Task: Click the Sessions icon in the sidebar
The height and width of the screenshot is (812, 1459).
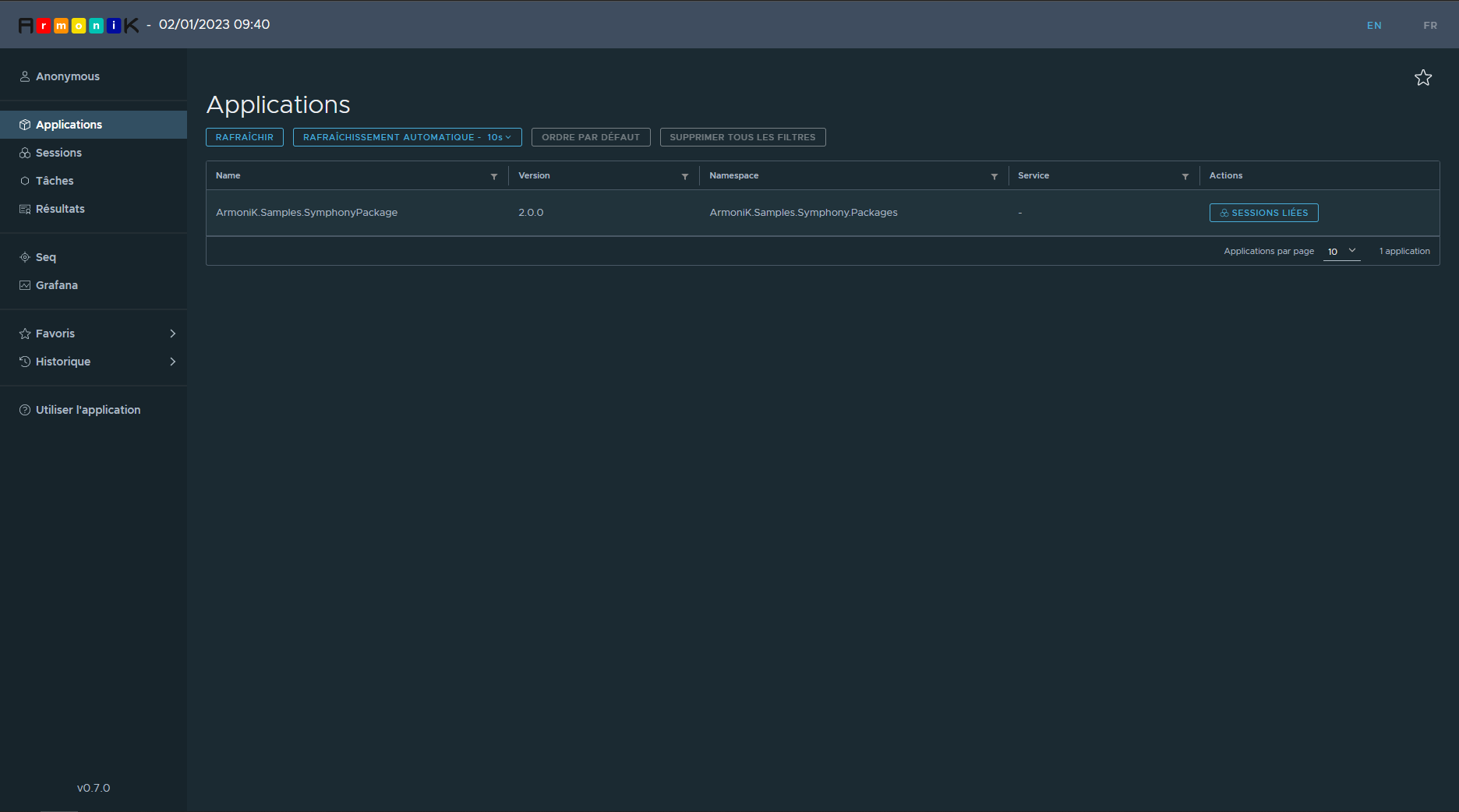Action: (x=25, y=153)
